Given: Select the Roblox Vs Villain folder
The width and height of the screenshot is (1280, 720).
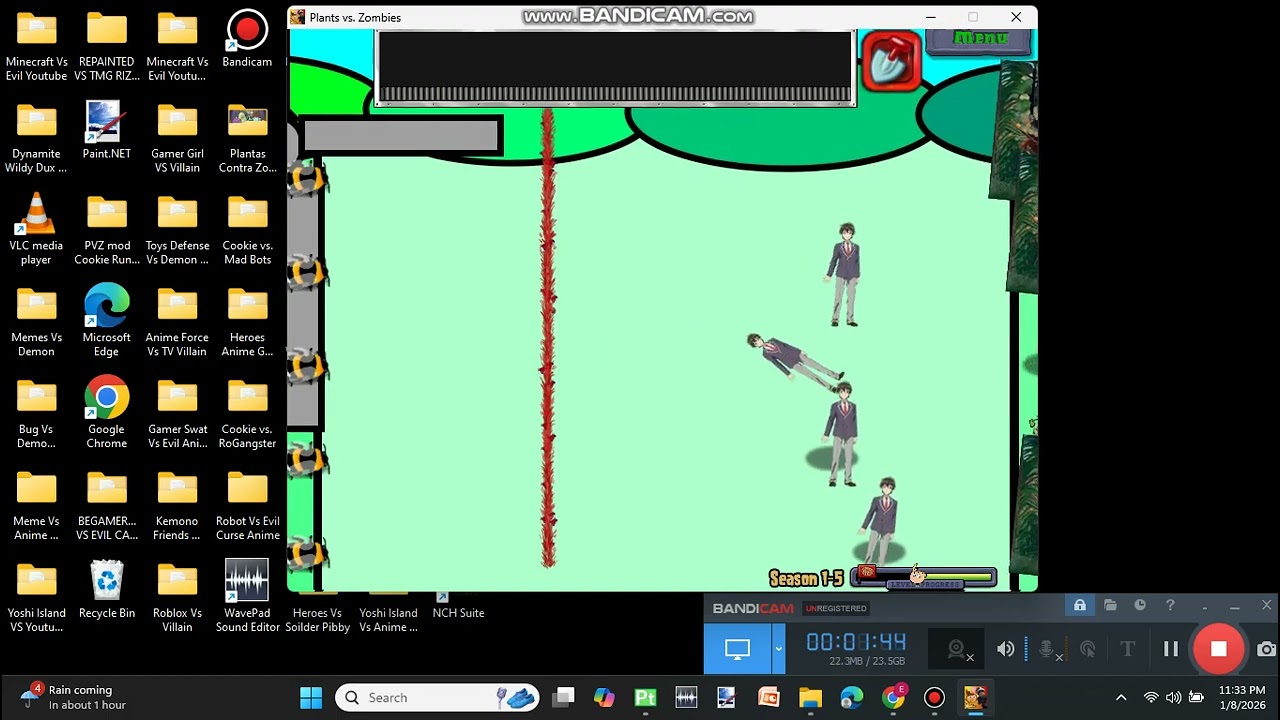Looking at the screenshot, I should pyautogui.click(x=177, y=598).
